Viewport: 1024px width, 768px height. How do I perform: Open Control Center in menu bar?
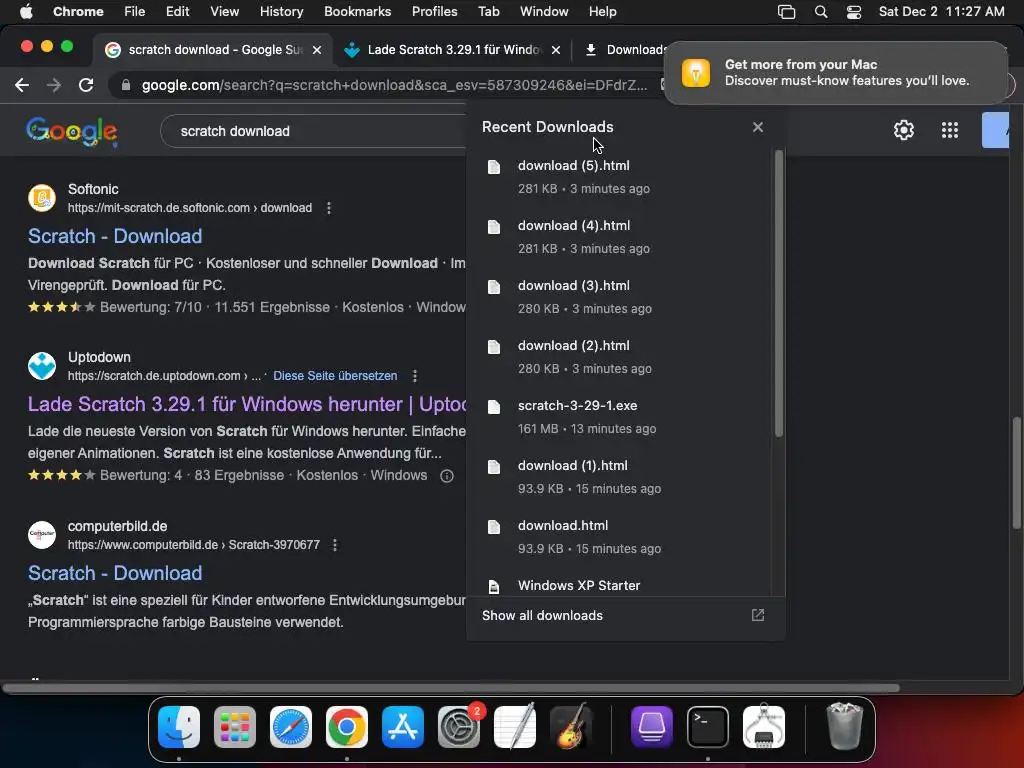coord(854,12)
